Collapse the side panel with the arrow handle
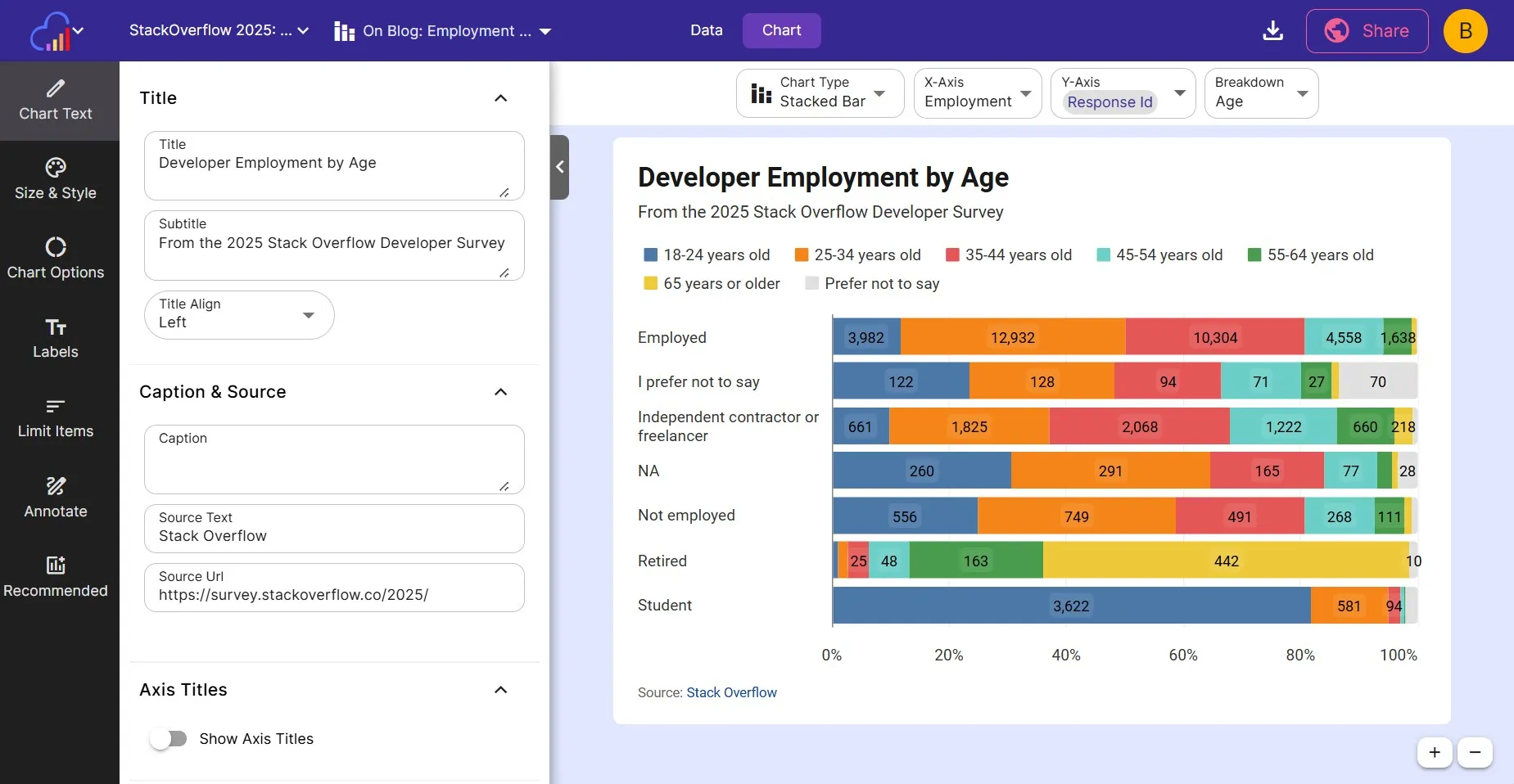Viewport: 1514px width, 784px height. click(x=560, y=167)
